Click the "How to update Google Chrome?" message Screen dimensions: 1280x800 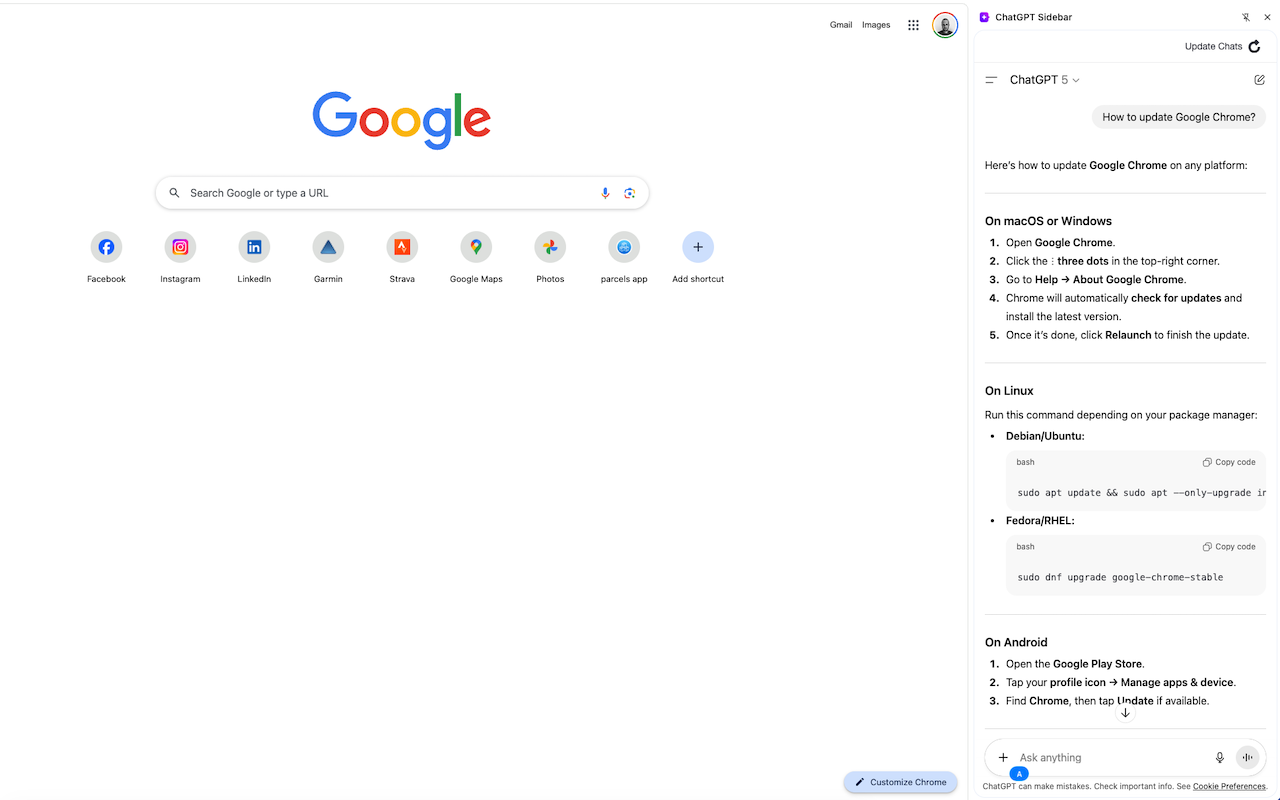click(1178, 117)
